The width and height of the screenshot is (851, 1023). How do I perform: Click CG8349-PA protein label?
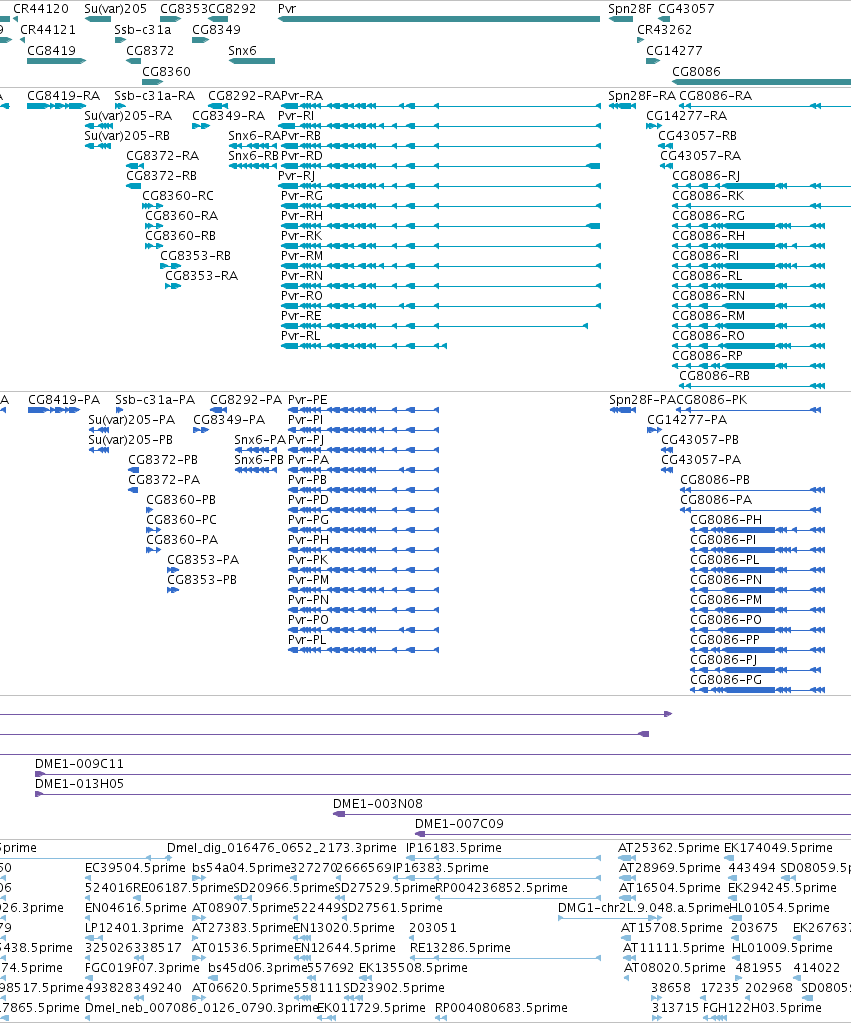pos(229,420)
